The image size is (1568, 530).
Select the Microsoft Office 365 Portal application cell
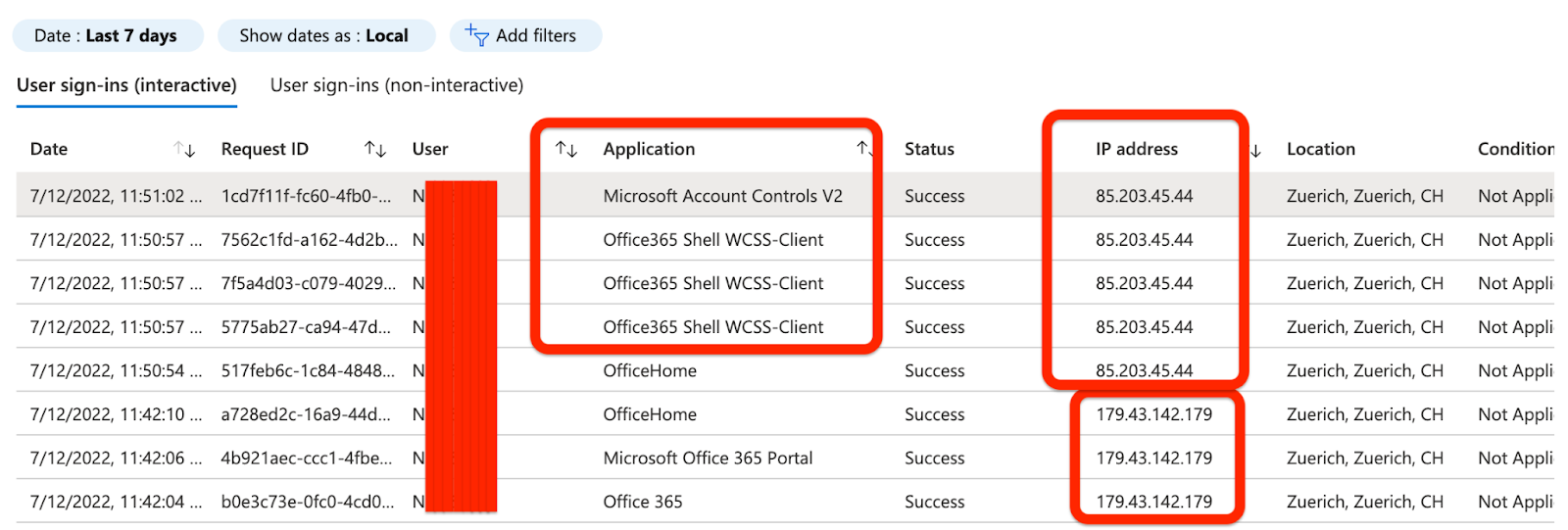[x=708, y=458]
